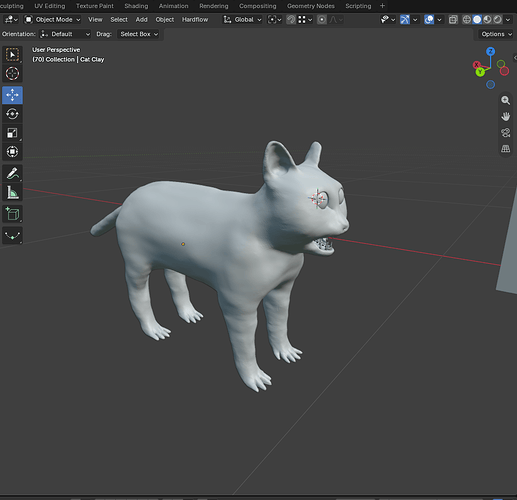Click the negative X axis gizmo circle
The height and width of the screenshot is (500, 517).
504,71
